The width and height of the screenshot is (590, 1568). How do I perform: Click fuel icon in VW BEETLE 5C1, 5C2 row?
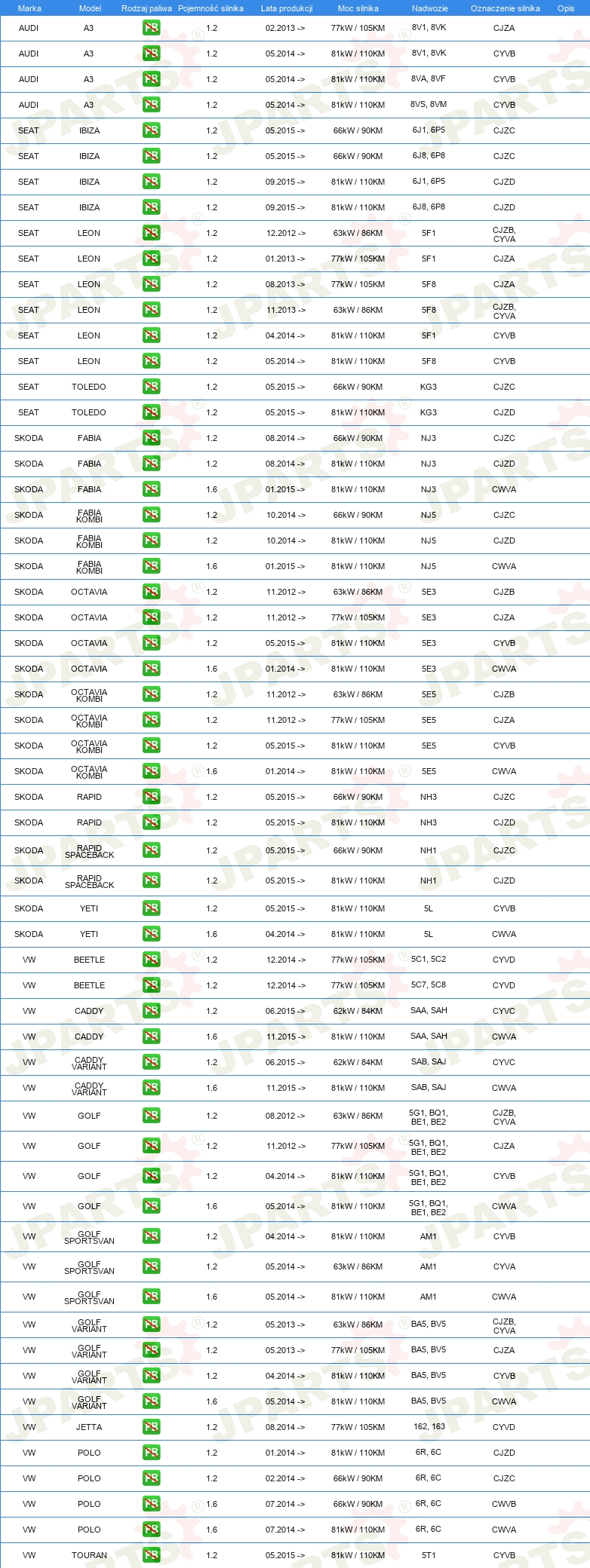coord(151,960)
